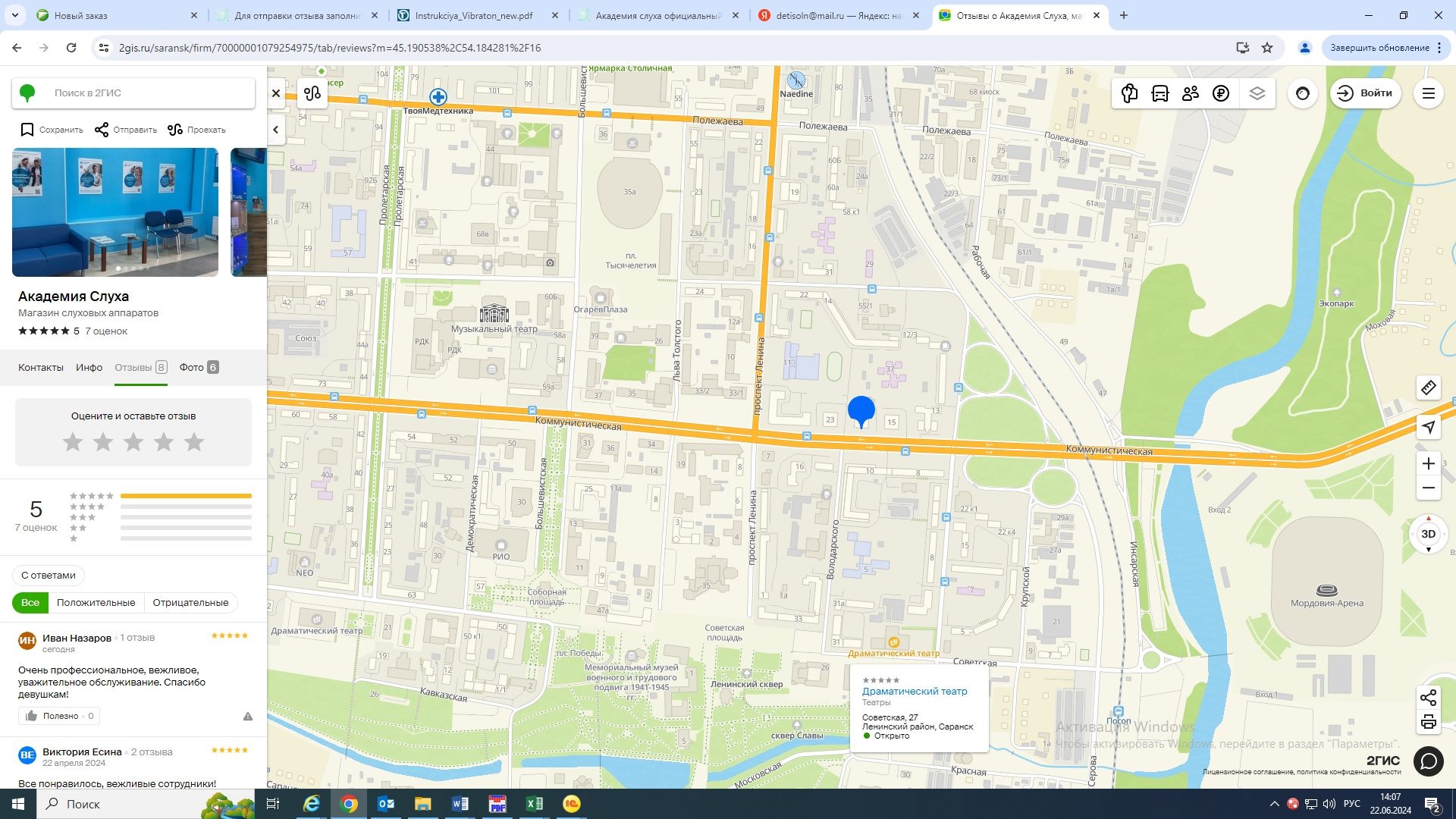Click the ruble prices map icon
Viewport: 1456px width, 819px height.
1220,93
